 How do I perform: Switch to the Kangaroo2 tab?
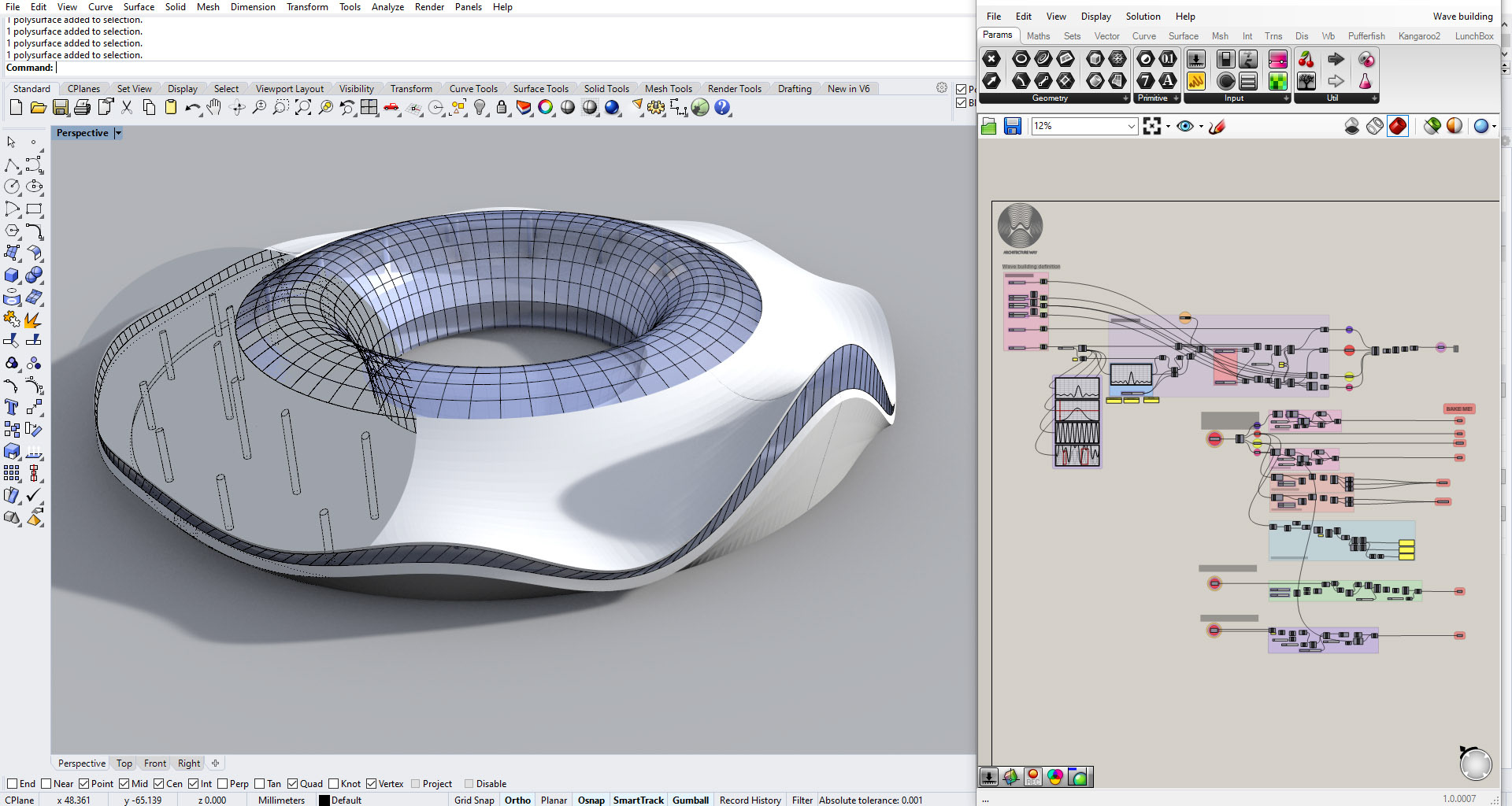1419,36
